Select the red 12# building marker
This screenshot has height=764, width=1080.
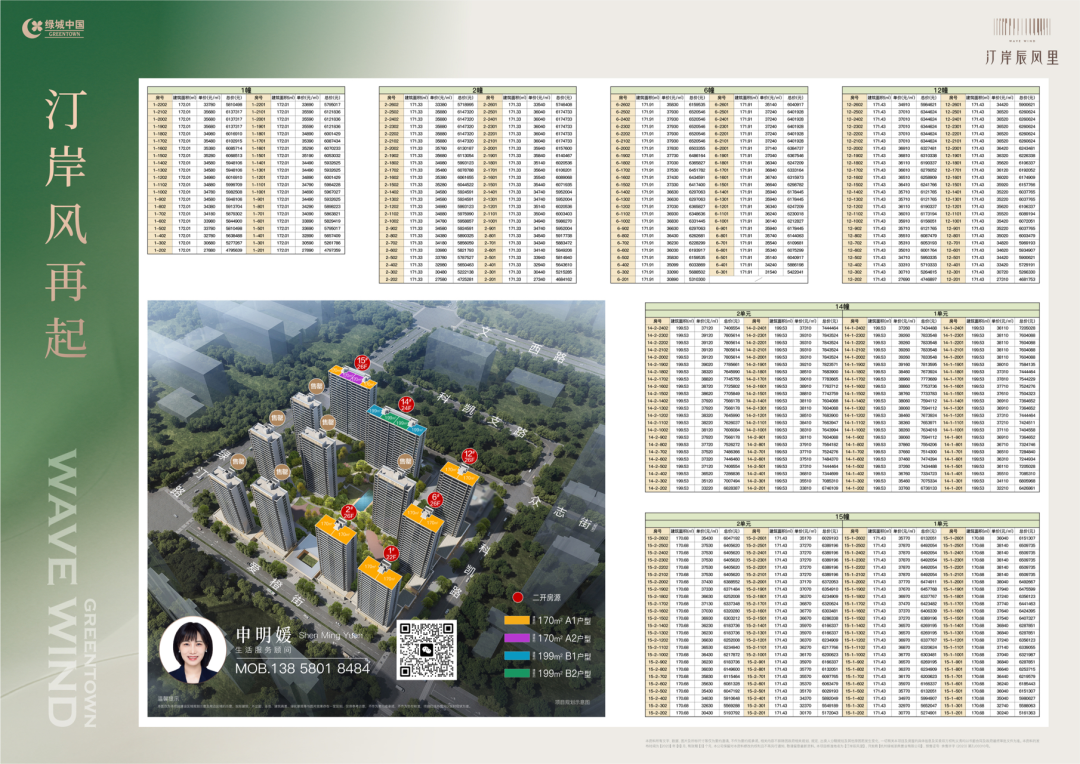[x=469, y=455]
